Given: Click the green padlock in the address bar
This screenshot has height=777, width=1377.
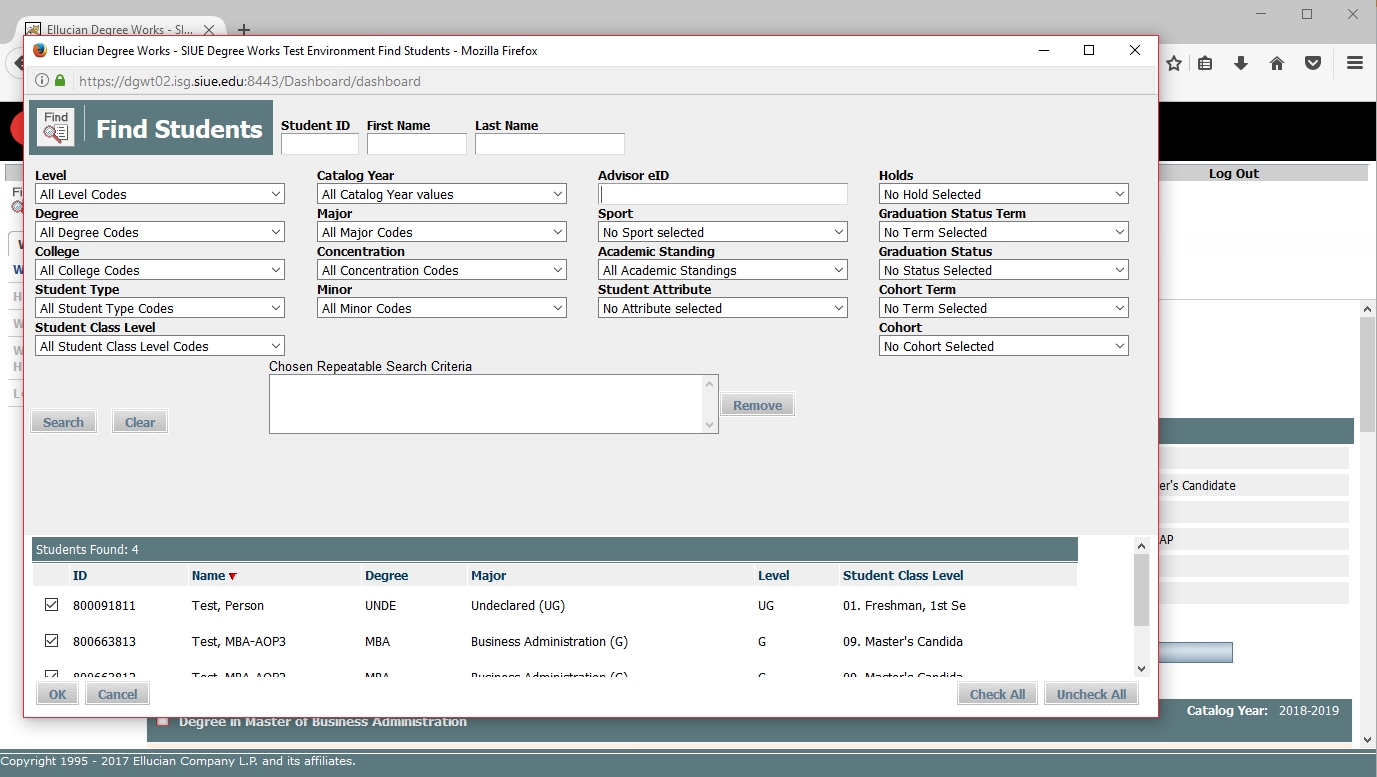Looking at the screenshot, I should [x=60, y=81].
